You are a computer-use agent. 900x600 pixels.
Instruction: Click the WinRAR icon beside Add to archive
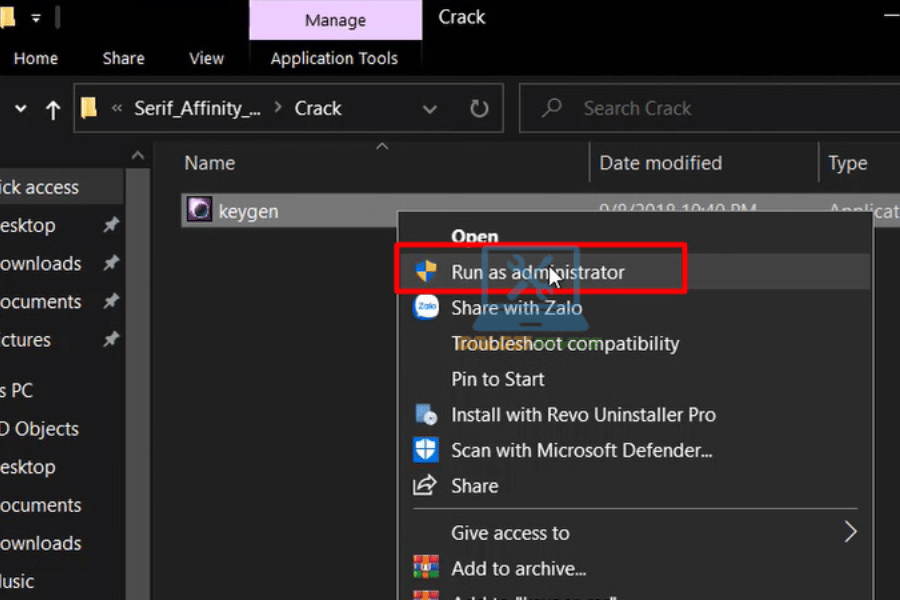point(426,569)
